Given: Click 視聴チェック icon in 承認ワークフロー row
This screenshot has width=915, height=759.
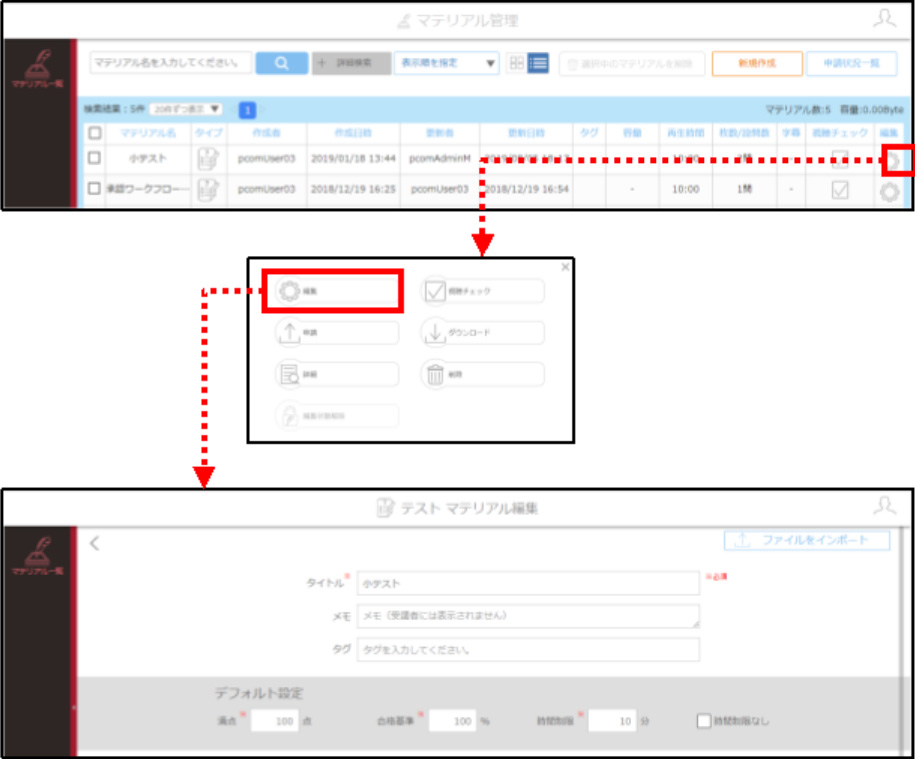Looking at the screenshot, I should click(840, 190).
